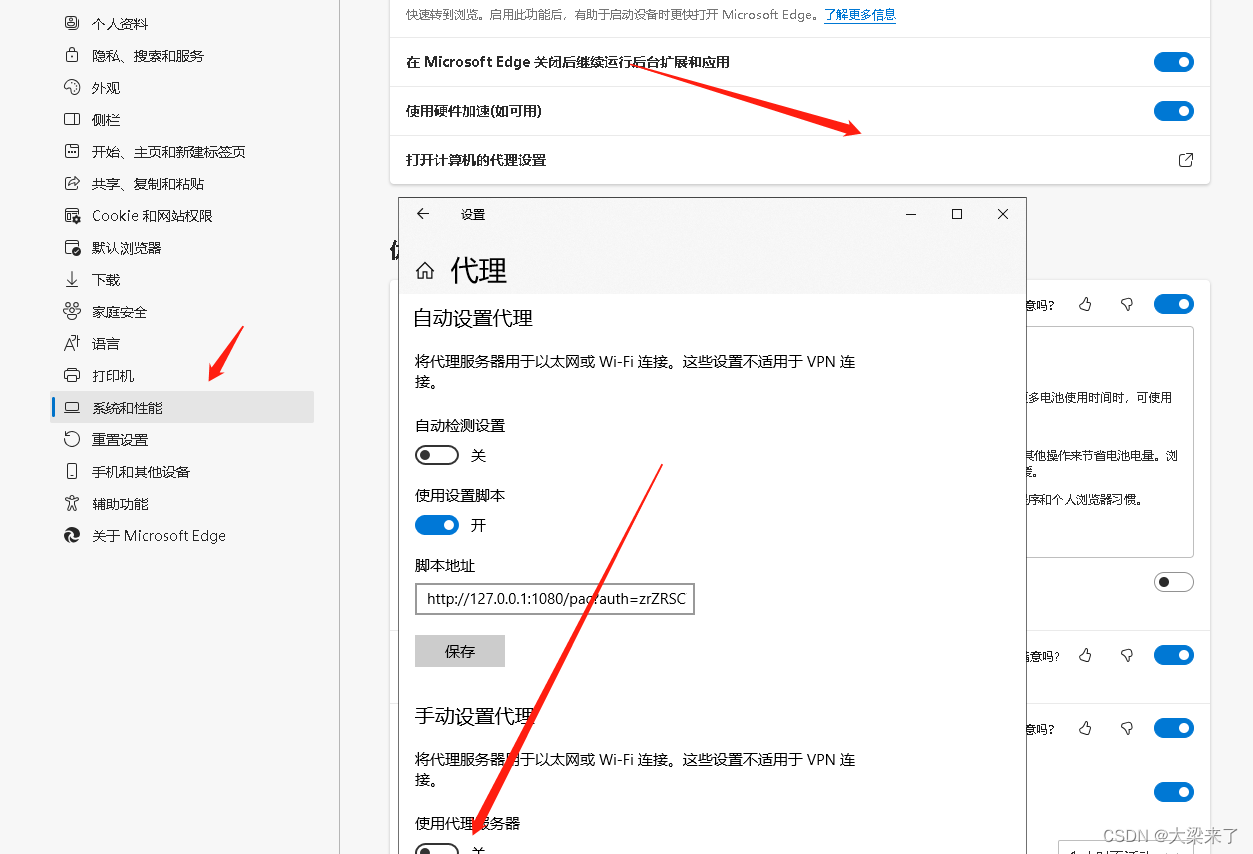Click the 重置设置 reset icon
Viewport: 1253px width, 854px height.
72,439
